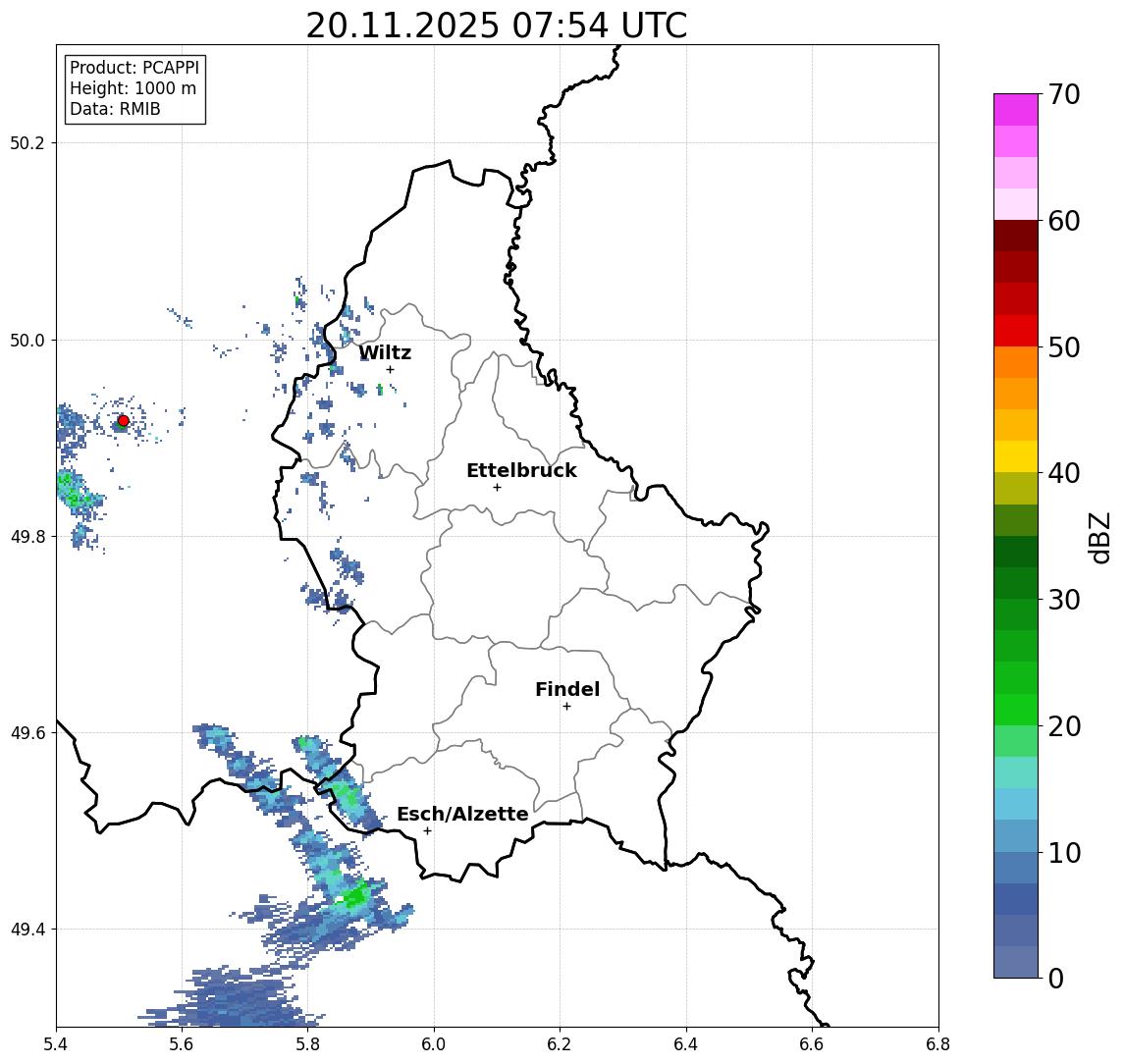Click the longitude tick label 6.6
The width and height of the screenshot is (1124, 1064).
[812, 1044]
